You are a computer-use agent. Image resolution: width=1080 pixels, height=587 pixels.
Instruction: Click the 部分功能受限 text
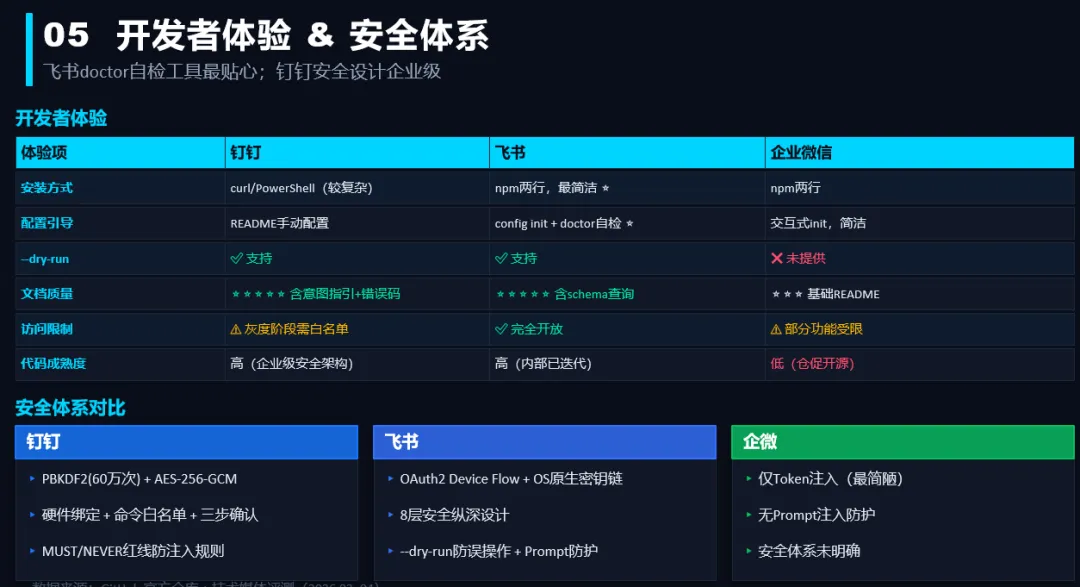click(824, 329)
